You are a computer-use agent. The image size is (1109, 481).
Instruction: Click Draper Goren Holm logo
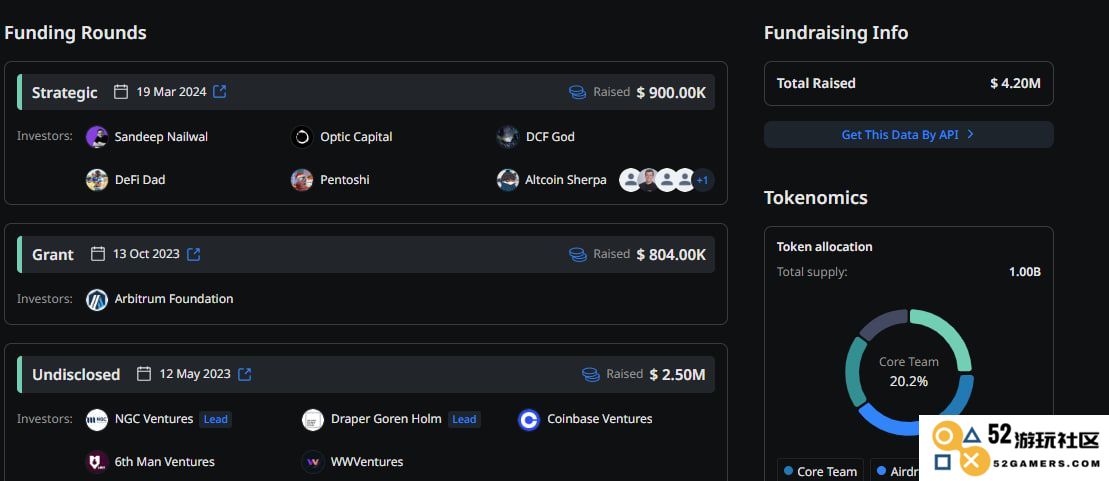click(x=313, y=419)
